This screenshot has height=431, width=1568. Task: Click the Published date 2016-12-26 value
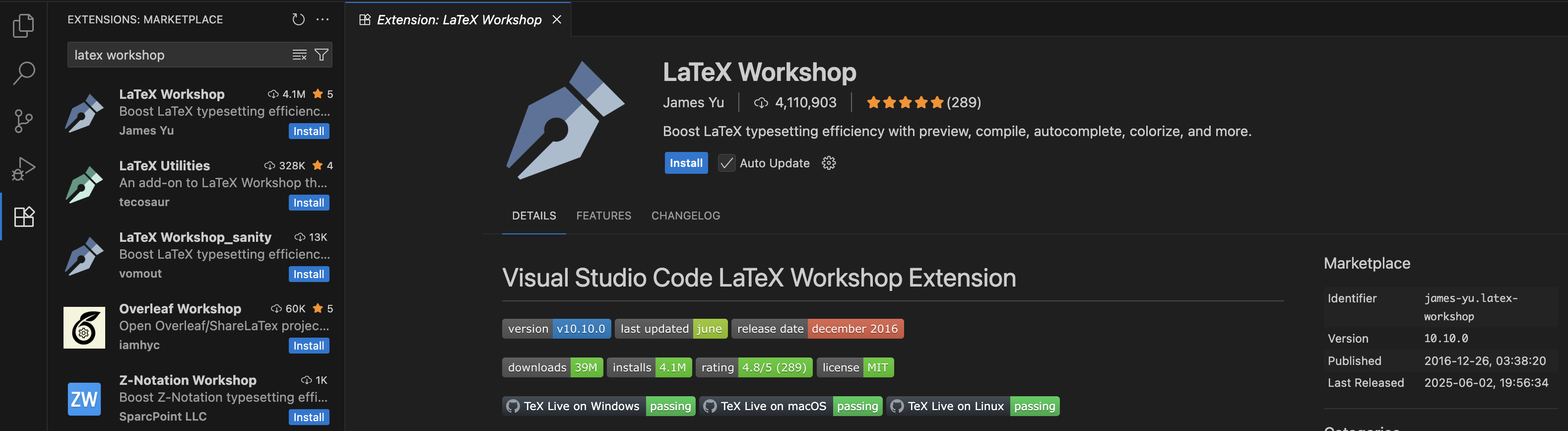point(1485,361)
